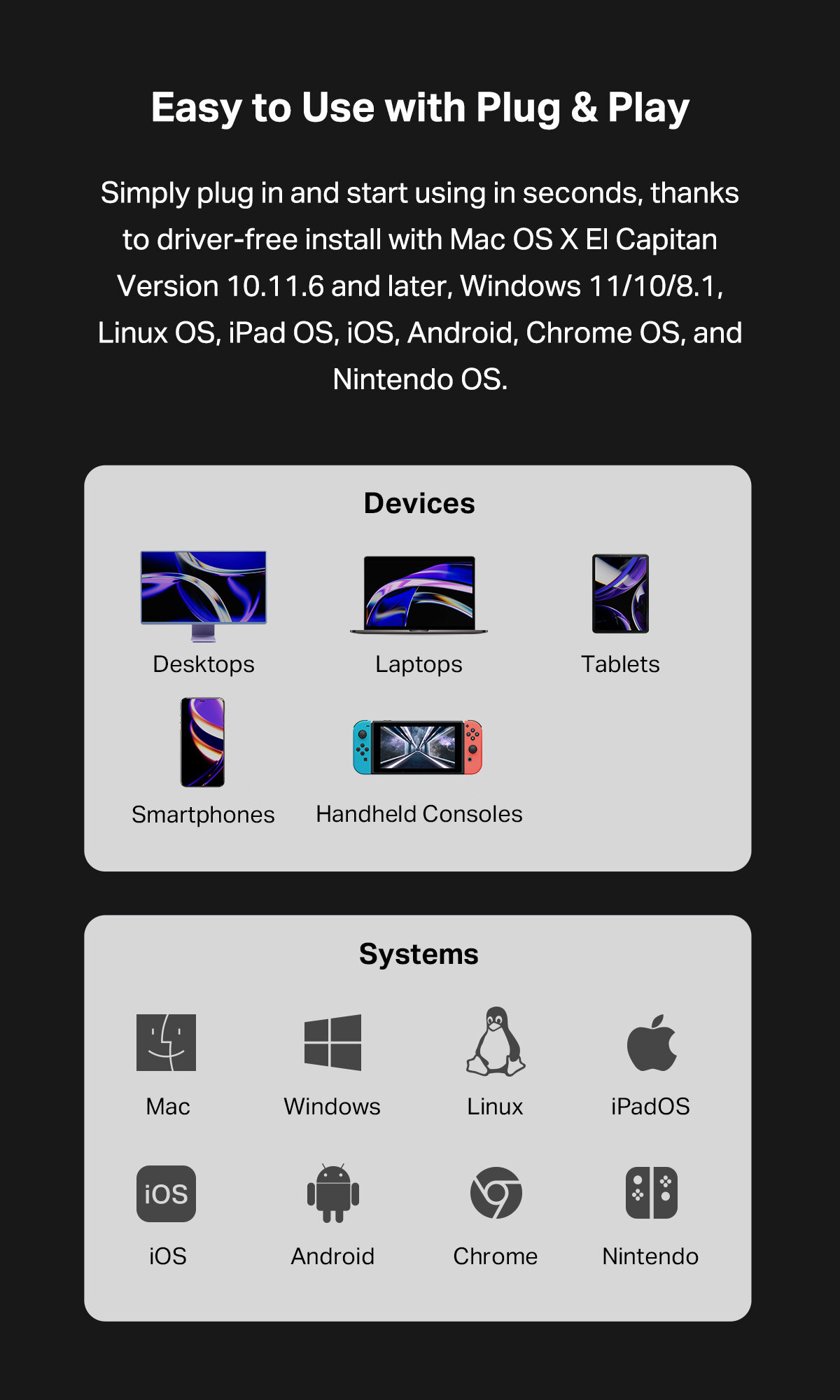The height and width of the screenshot is (1400, 840).
Task: Click the iOS badge icon
Action: point(166,1193)
